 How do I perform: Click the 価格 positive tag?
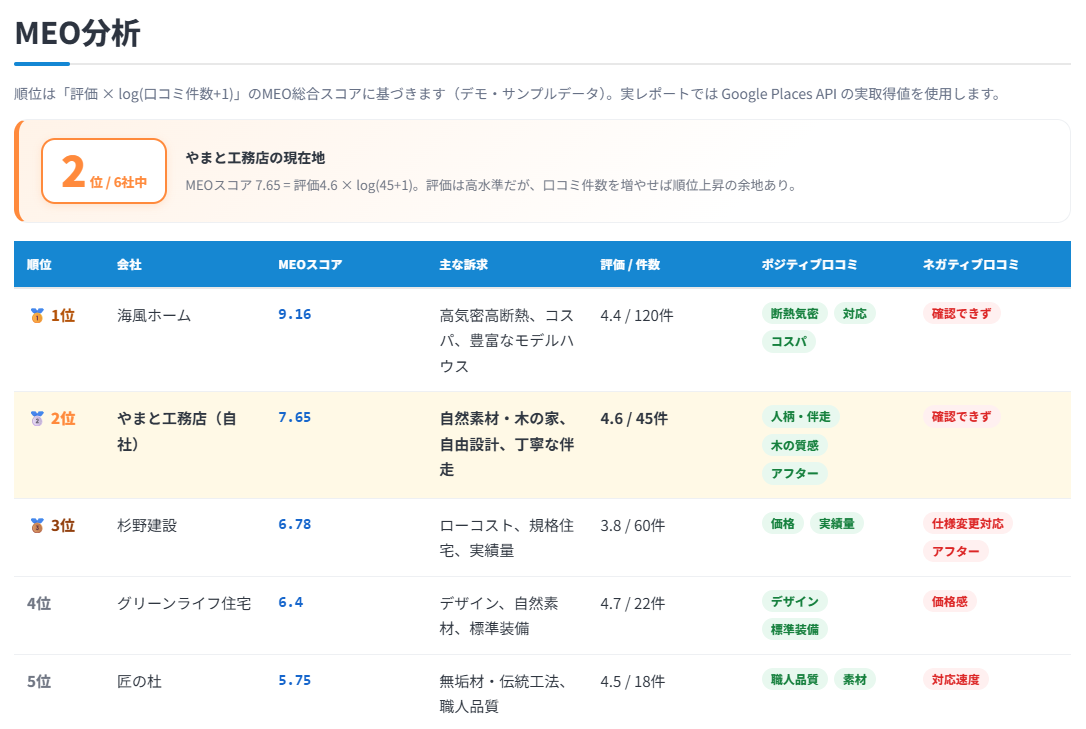(783, 524)
